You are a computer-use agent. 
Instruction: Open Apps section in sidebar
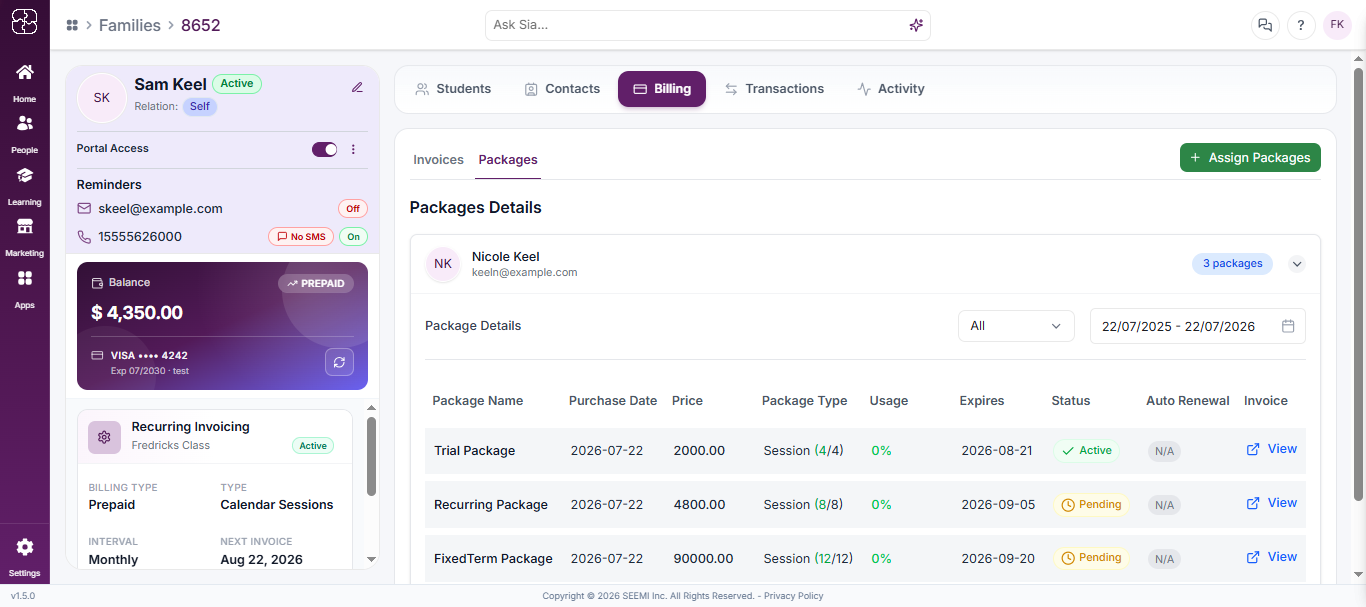point(24,289)
